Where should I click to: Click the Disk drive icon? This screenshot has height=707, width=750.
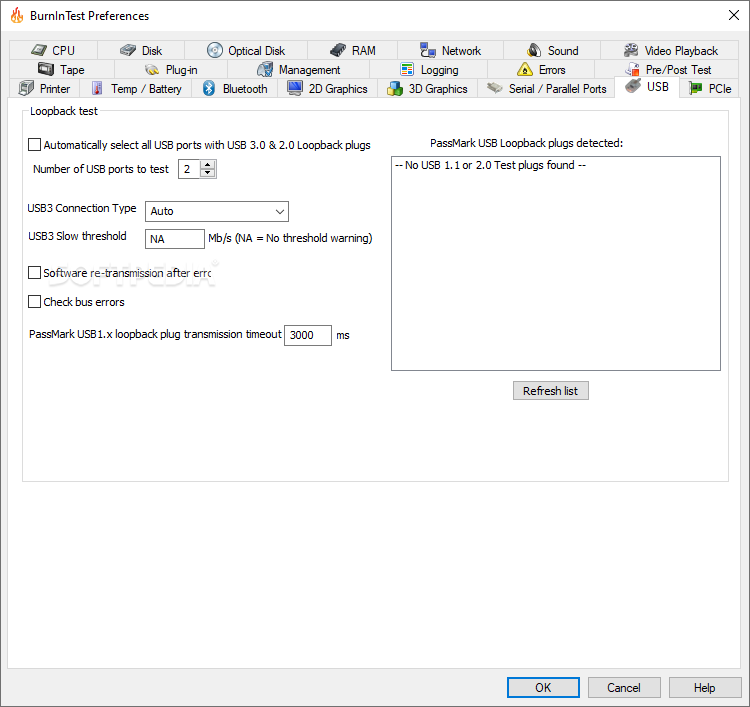pos(128,50)
